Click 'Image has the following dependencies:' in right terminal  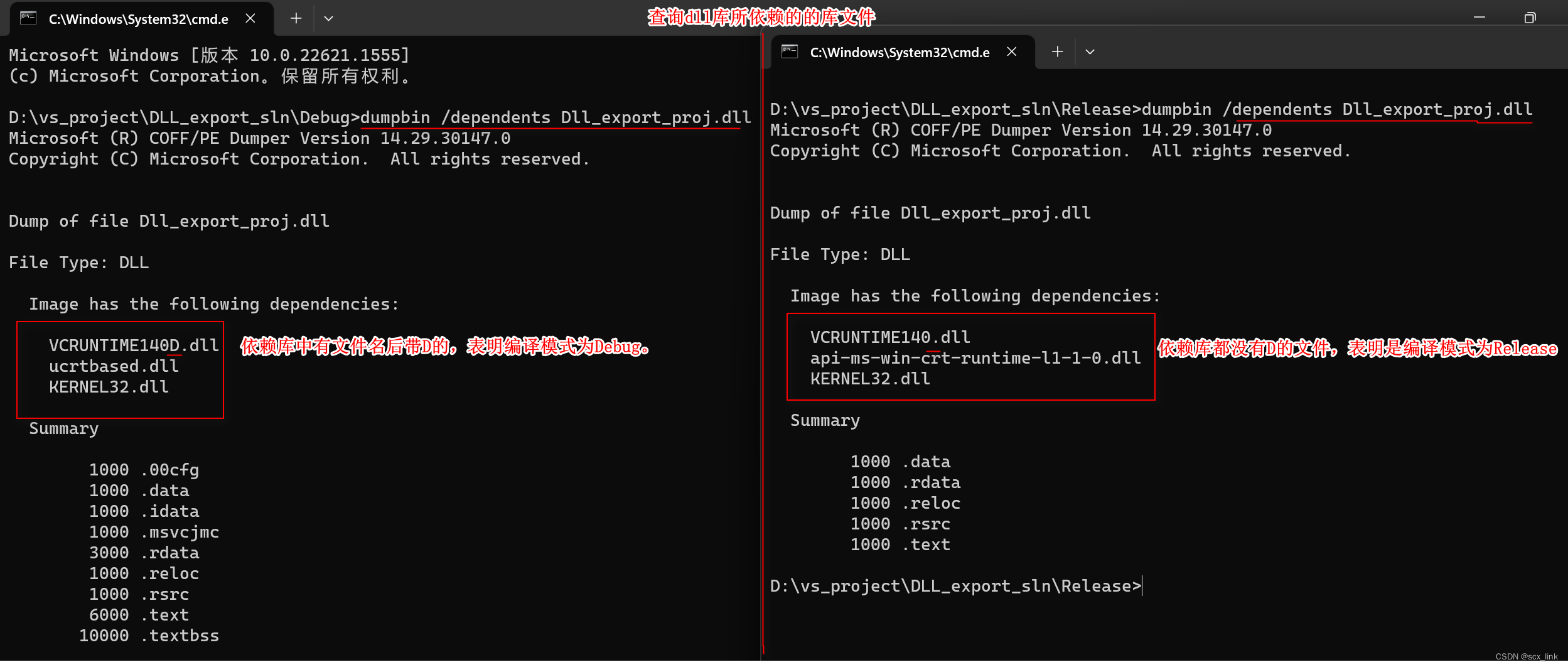(x=975, y=296)
